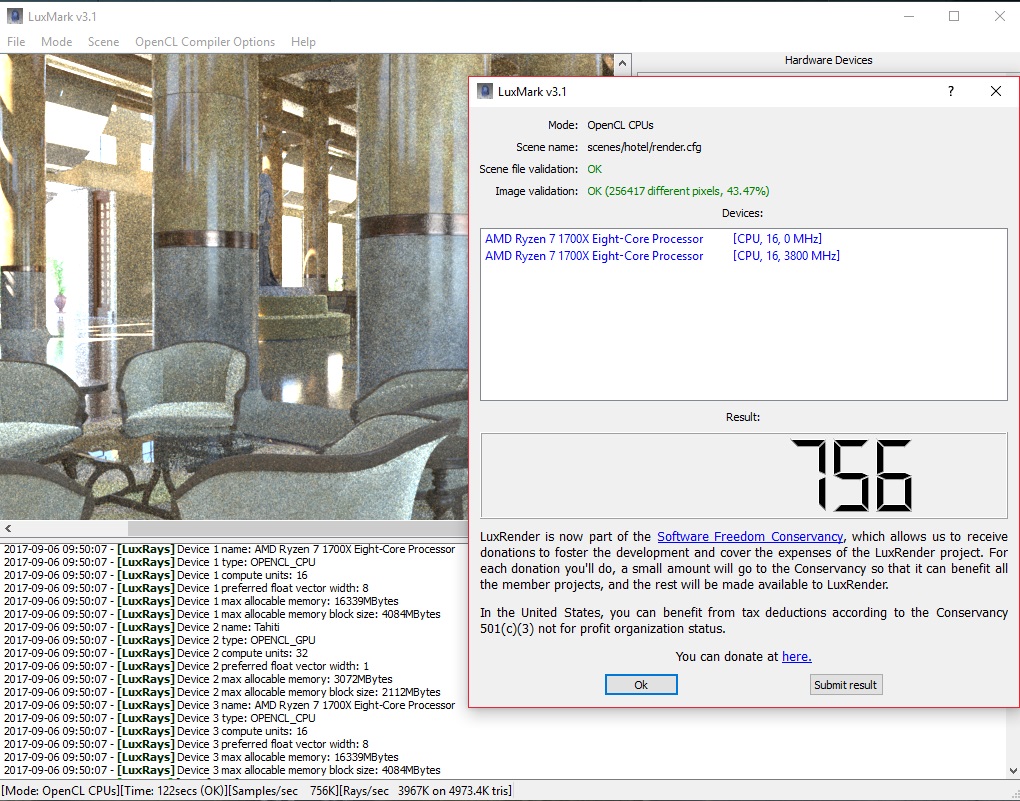Click log line 'Device 1 preferred float vector width: 8'
The height and width of the screenshot is (801, 1020).
[x=186, y=588]
